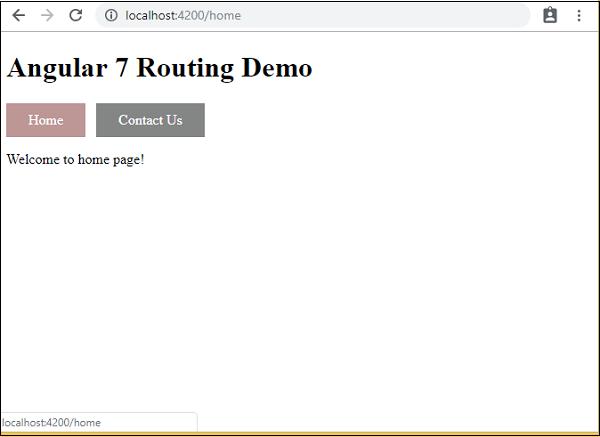This screenshot has height=437, width=600.
Task: Click the "/home" path in the URL
Action: coord(225,16)
